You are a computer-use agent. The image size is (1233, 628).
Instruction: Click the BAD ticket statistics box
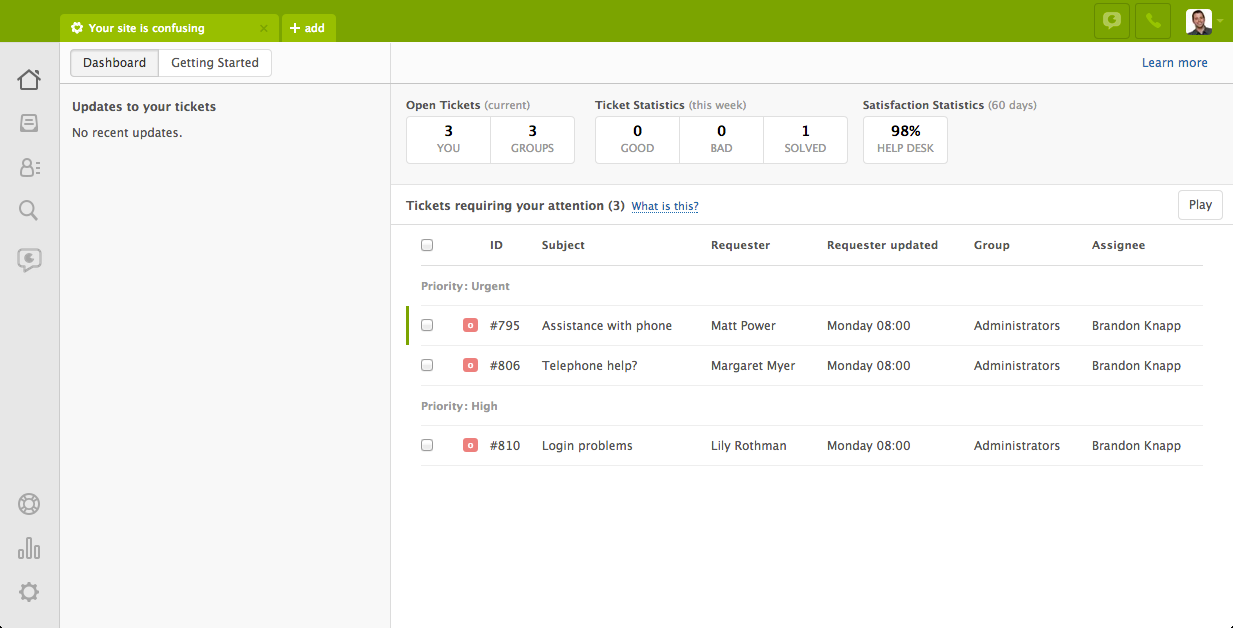click(721, 140)
